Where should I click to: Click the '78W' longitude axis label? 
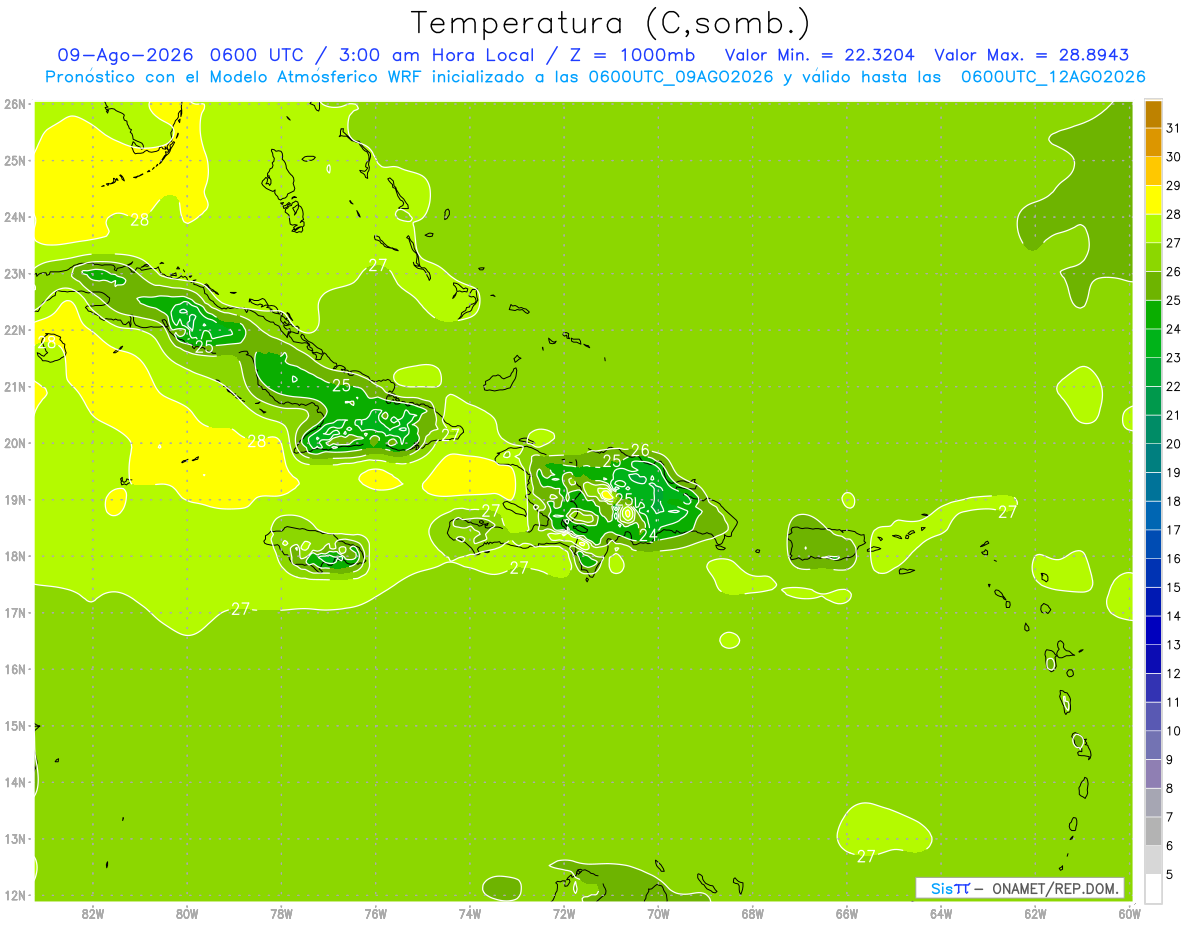pos(282,913)
